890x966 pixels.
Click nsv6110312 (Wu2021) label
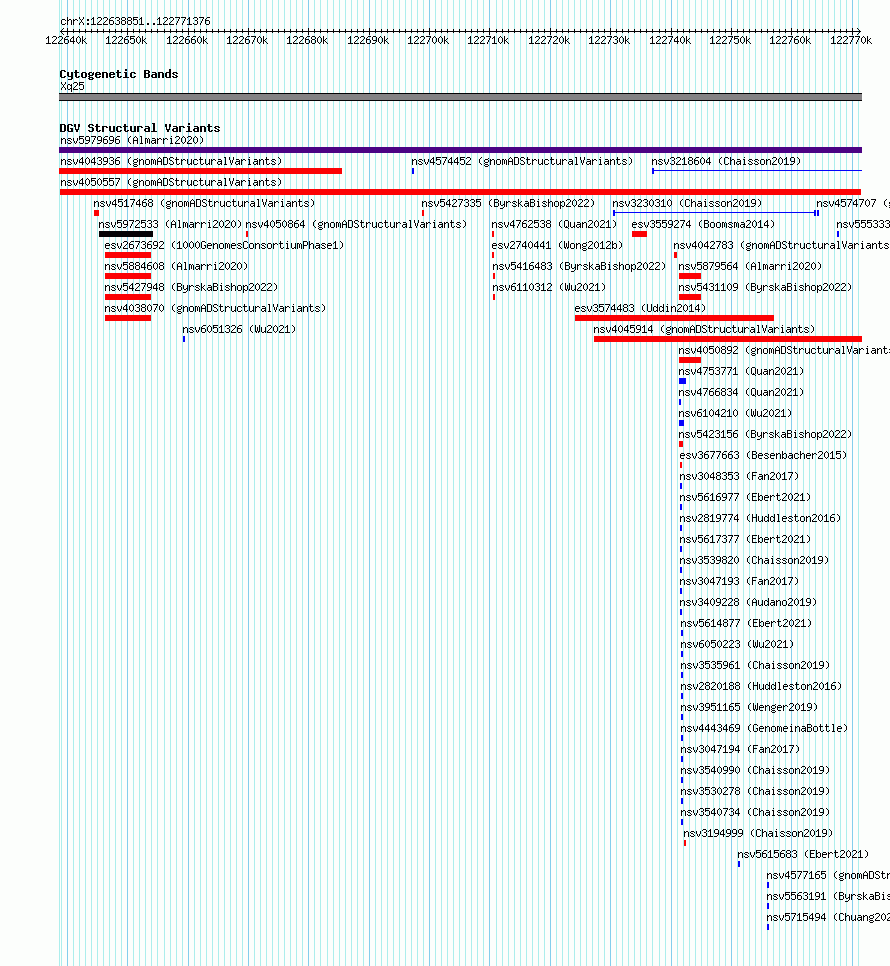549,287
